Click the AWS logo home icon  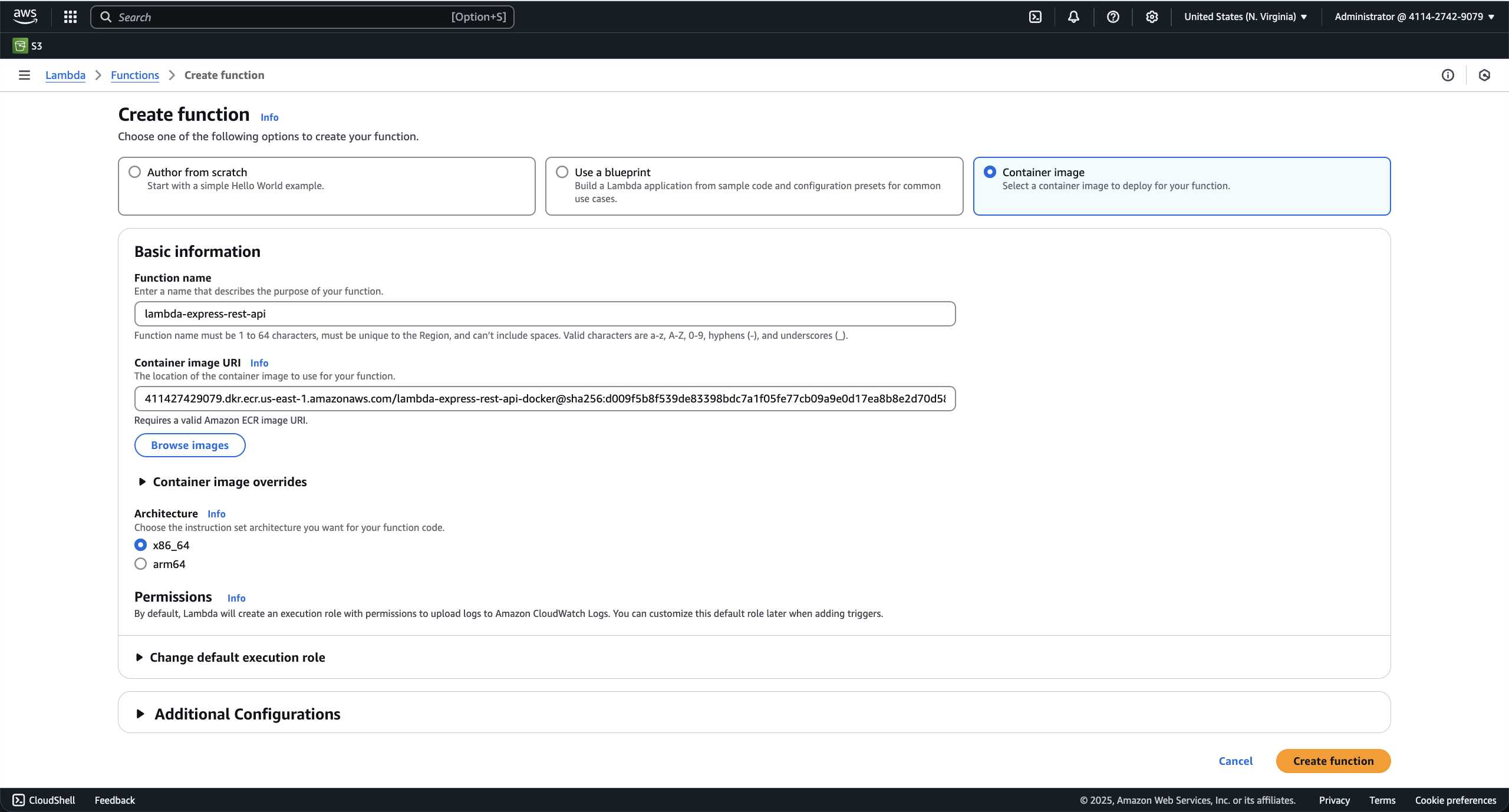coord(25,16)
